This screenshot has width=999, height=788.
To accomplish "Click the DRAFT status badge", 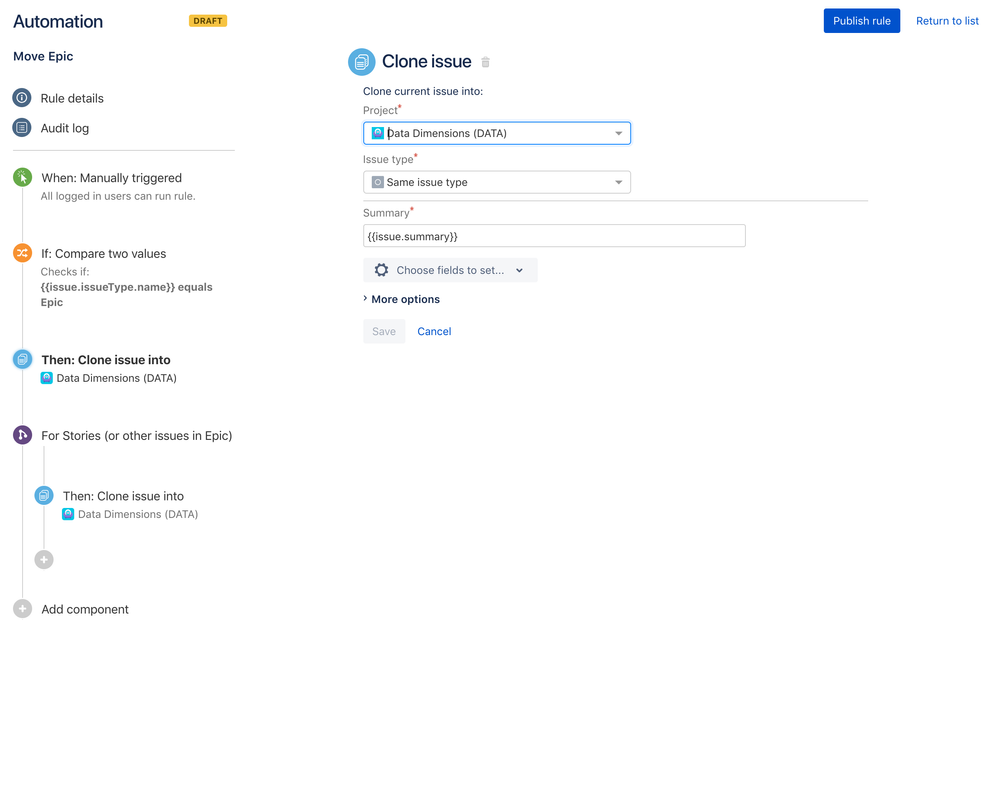I will click(208, 21).
